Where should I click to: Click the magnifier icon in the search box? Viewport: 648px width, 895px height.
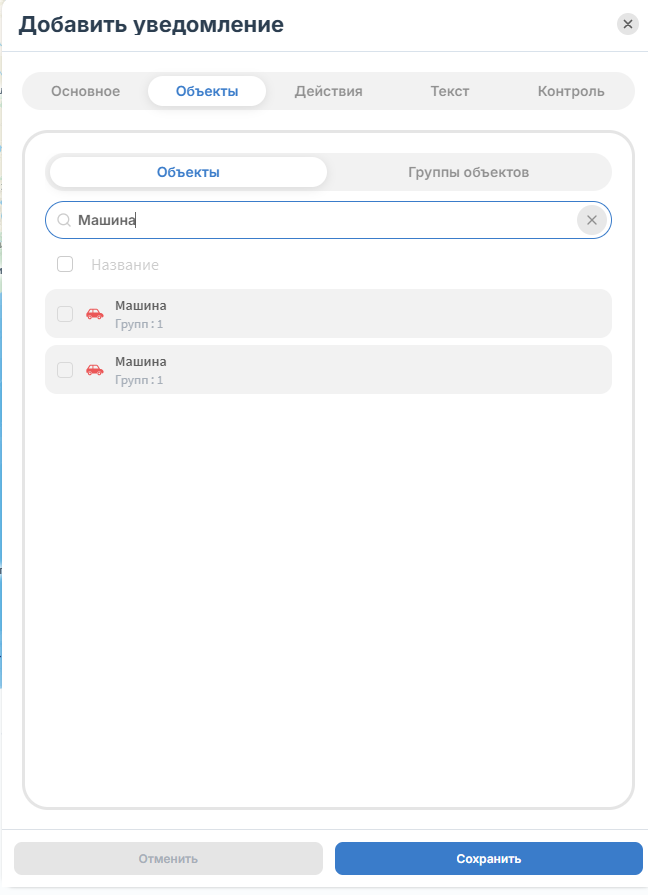(x=64, y=220)
